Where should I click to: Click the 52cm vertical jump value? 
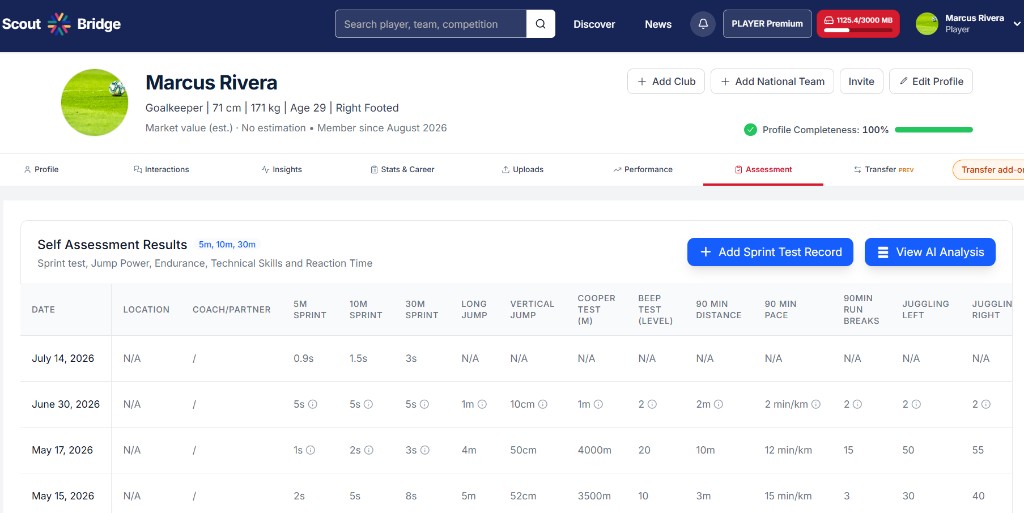tap(523, 495)
